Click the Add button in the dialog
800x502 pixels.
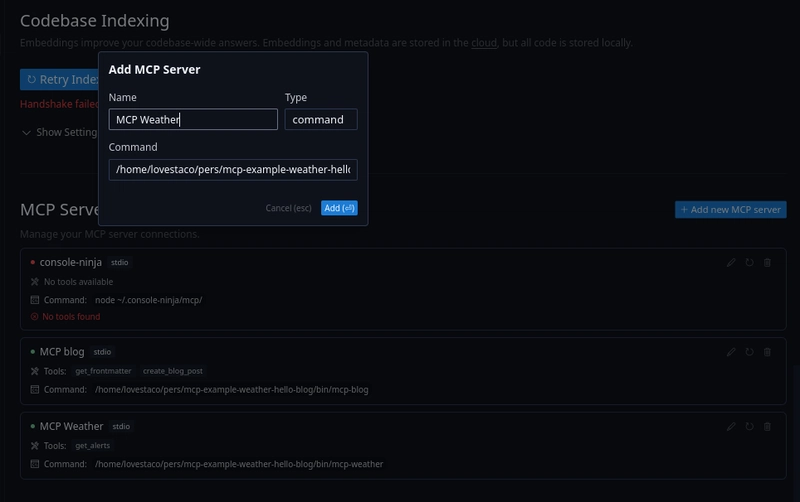(x=339, y=208)
